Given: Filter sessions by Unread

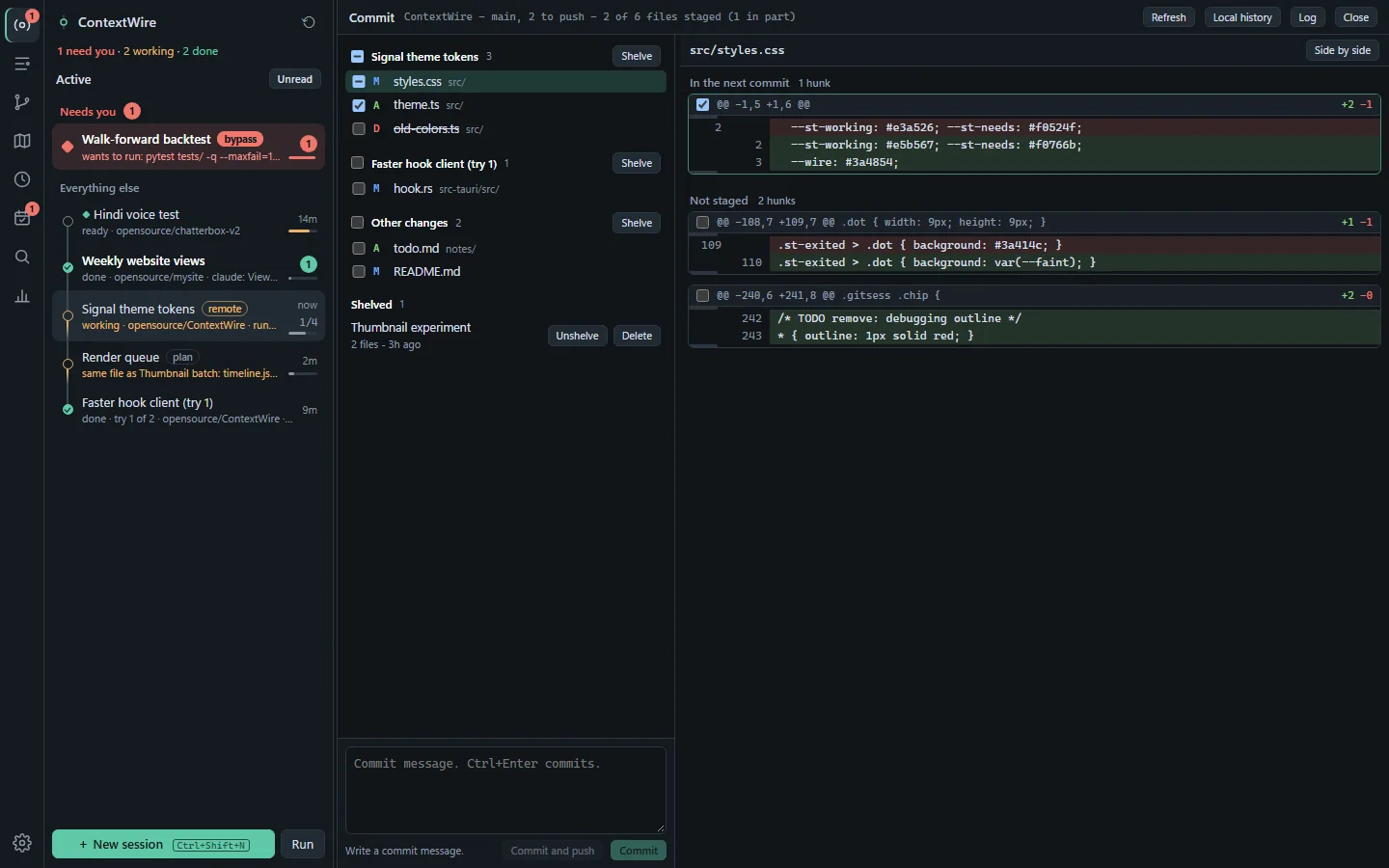Looking at the screenshot, I should pos(294,79).
